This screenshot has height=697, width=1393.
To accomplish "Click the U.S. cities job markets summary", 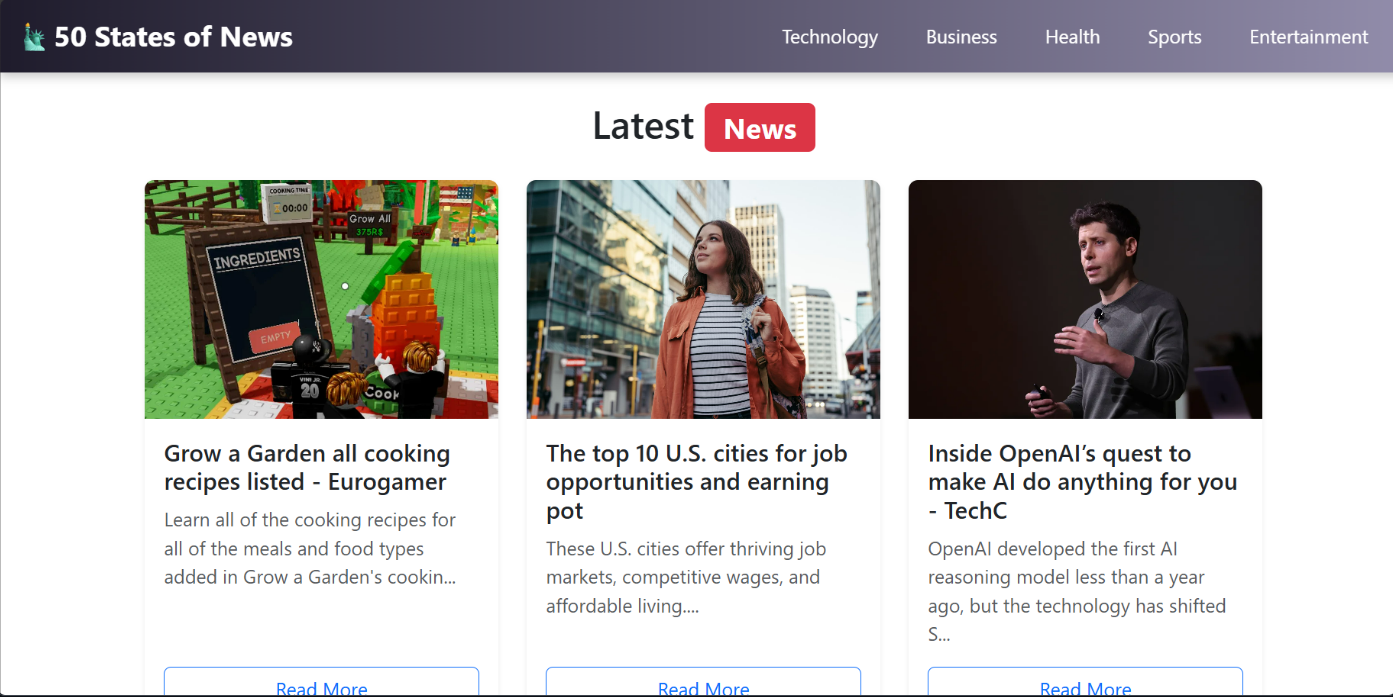I will pos(685,577).
